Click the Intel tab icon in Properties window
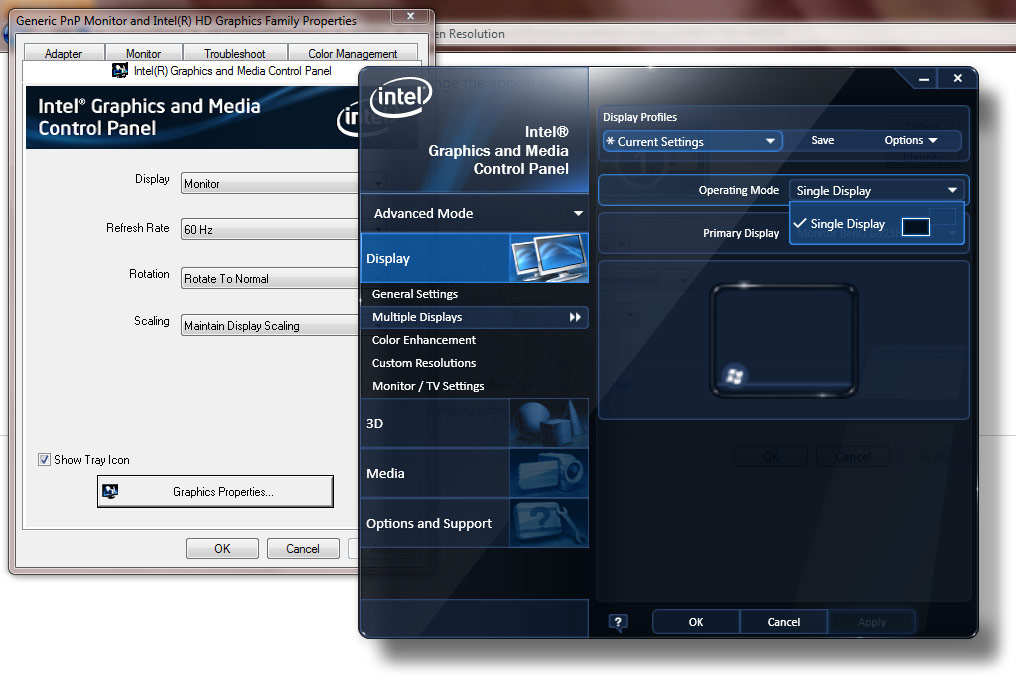Image resolution: width=1016 pixels, height=680 pixels. (x=120, y=71)
